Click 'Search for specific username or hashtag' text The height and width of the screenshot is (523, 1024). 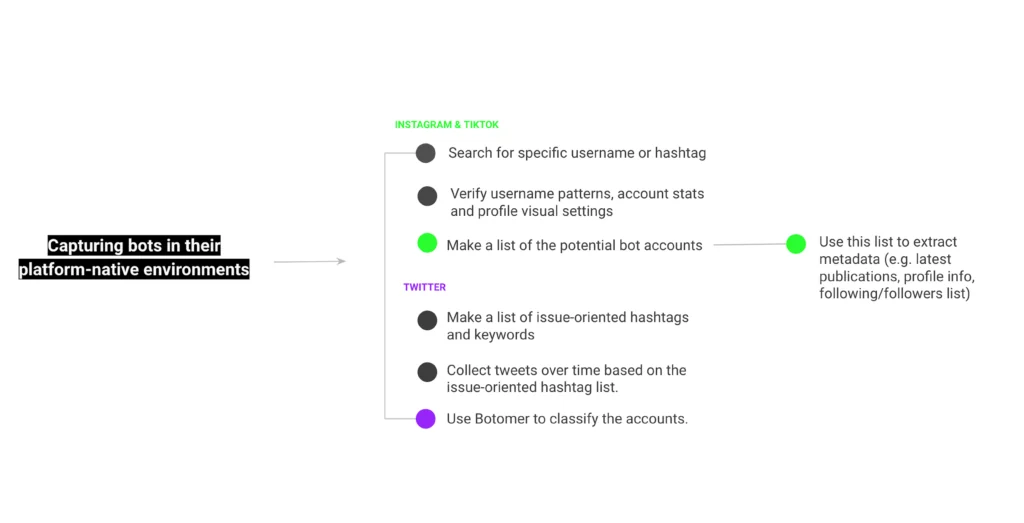point(577,153)
